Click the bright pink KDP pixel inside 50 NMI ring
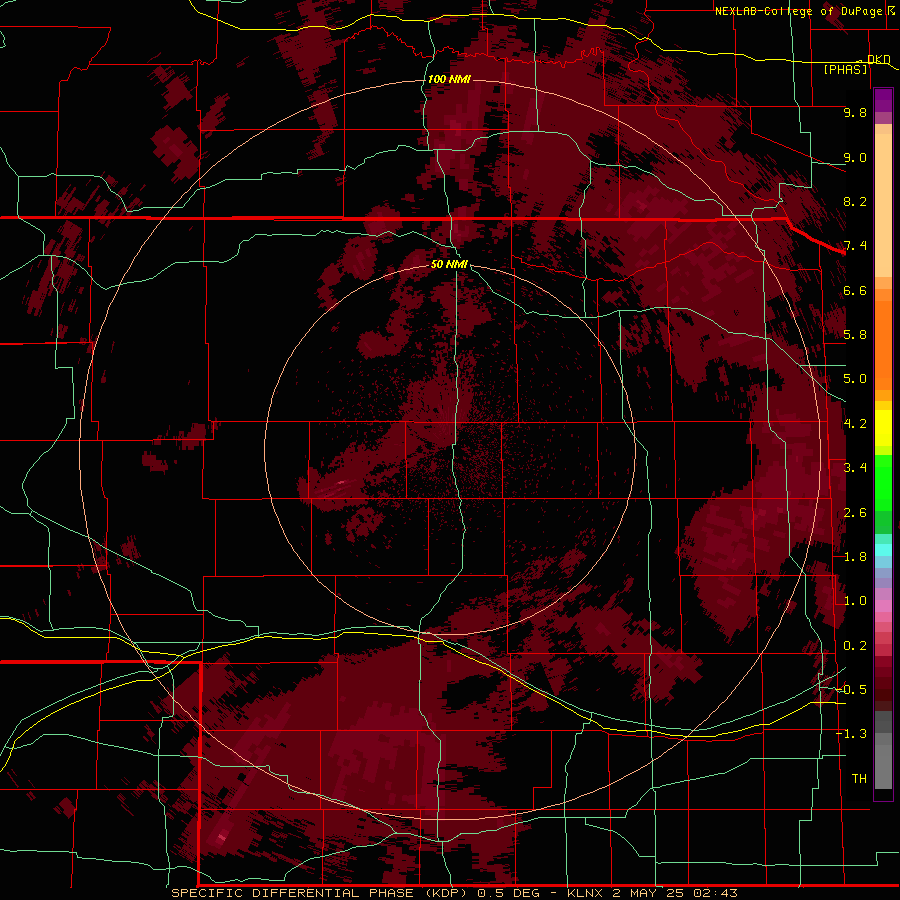Image resolution: width=900 pixels, height=900 pixels. point(342,483)
